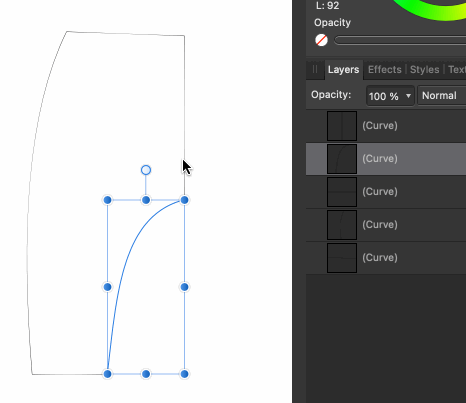The image size is (466, 403).
Task: Click the top-center selection handle
Action: 146,200
